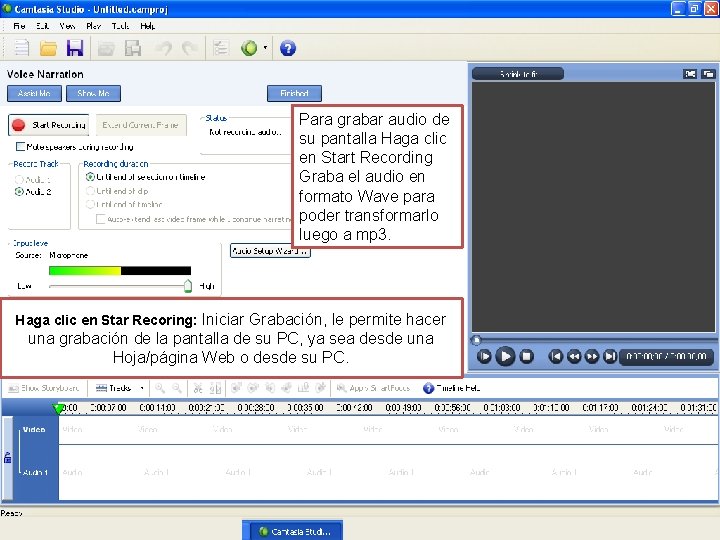Open the Tracks dropdown in timeline toolbar

point(119,388)
